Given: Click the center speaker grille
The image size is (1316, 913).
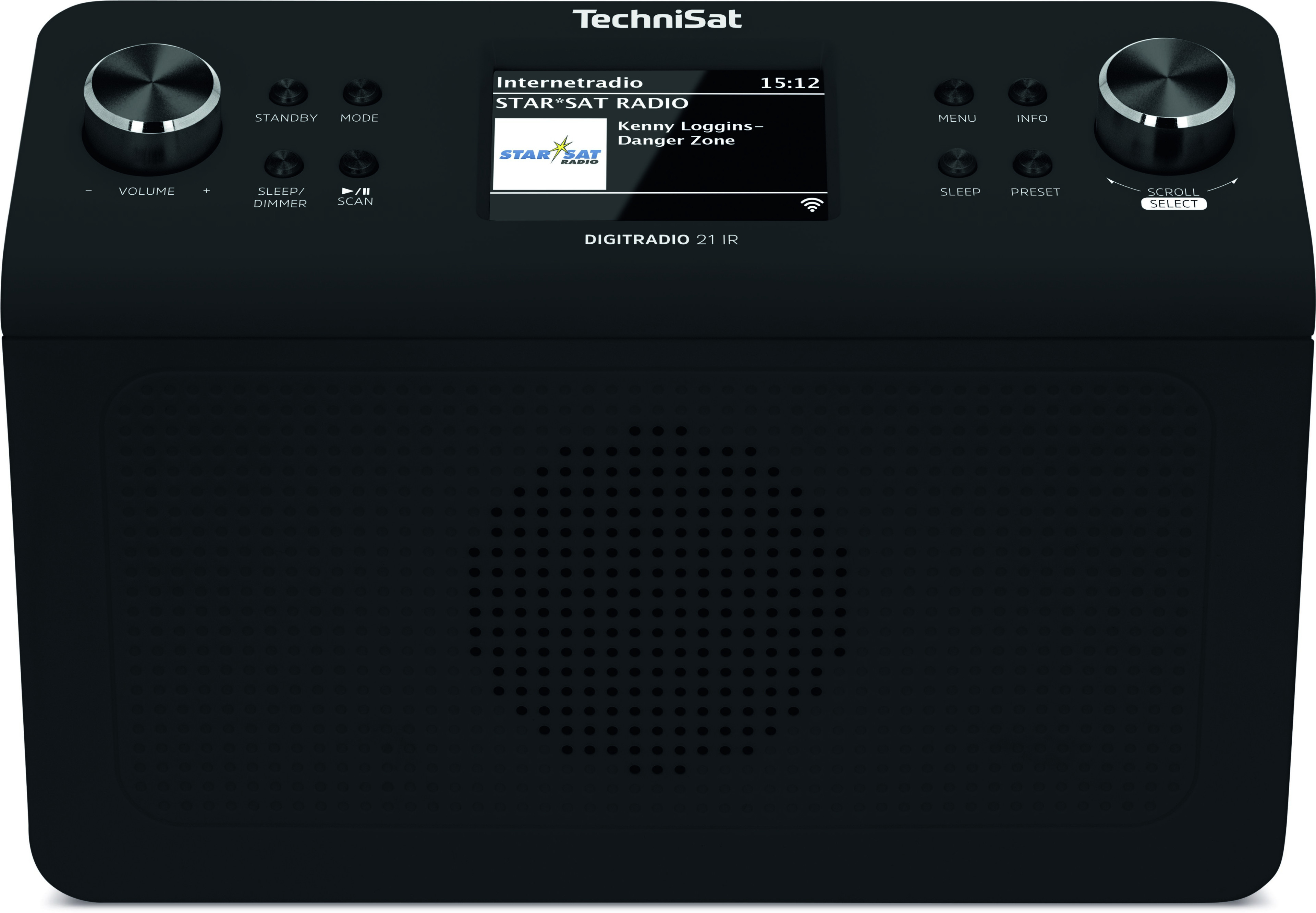Looking at the screenshot, I should [x=657, y=599].
